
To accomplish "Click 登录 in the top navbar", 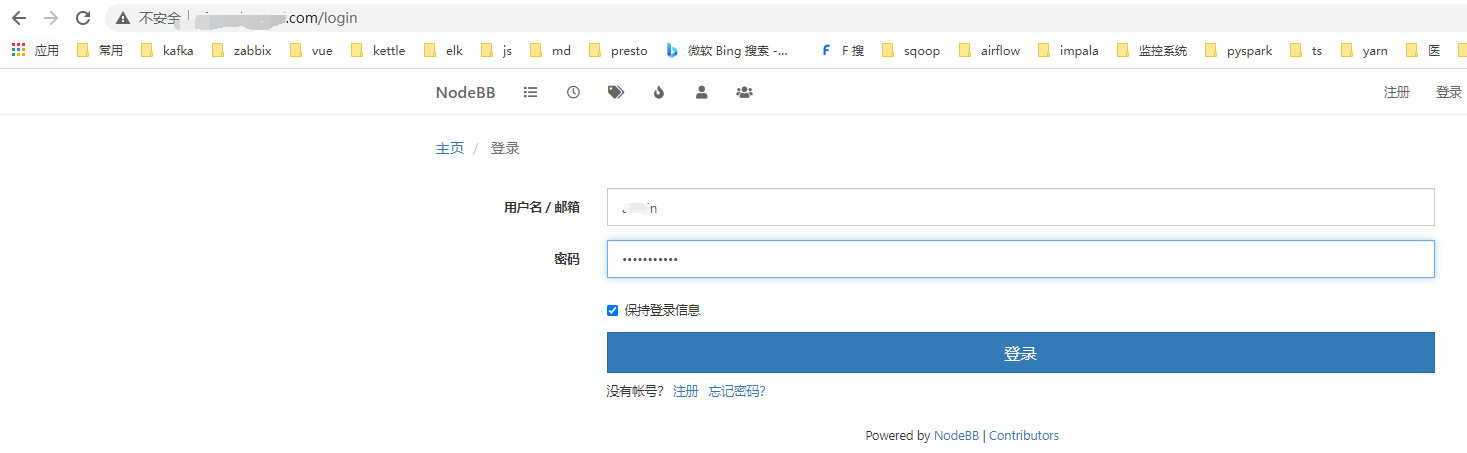I will click(x=1449, y=92).
